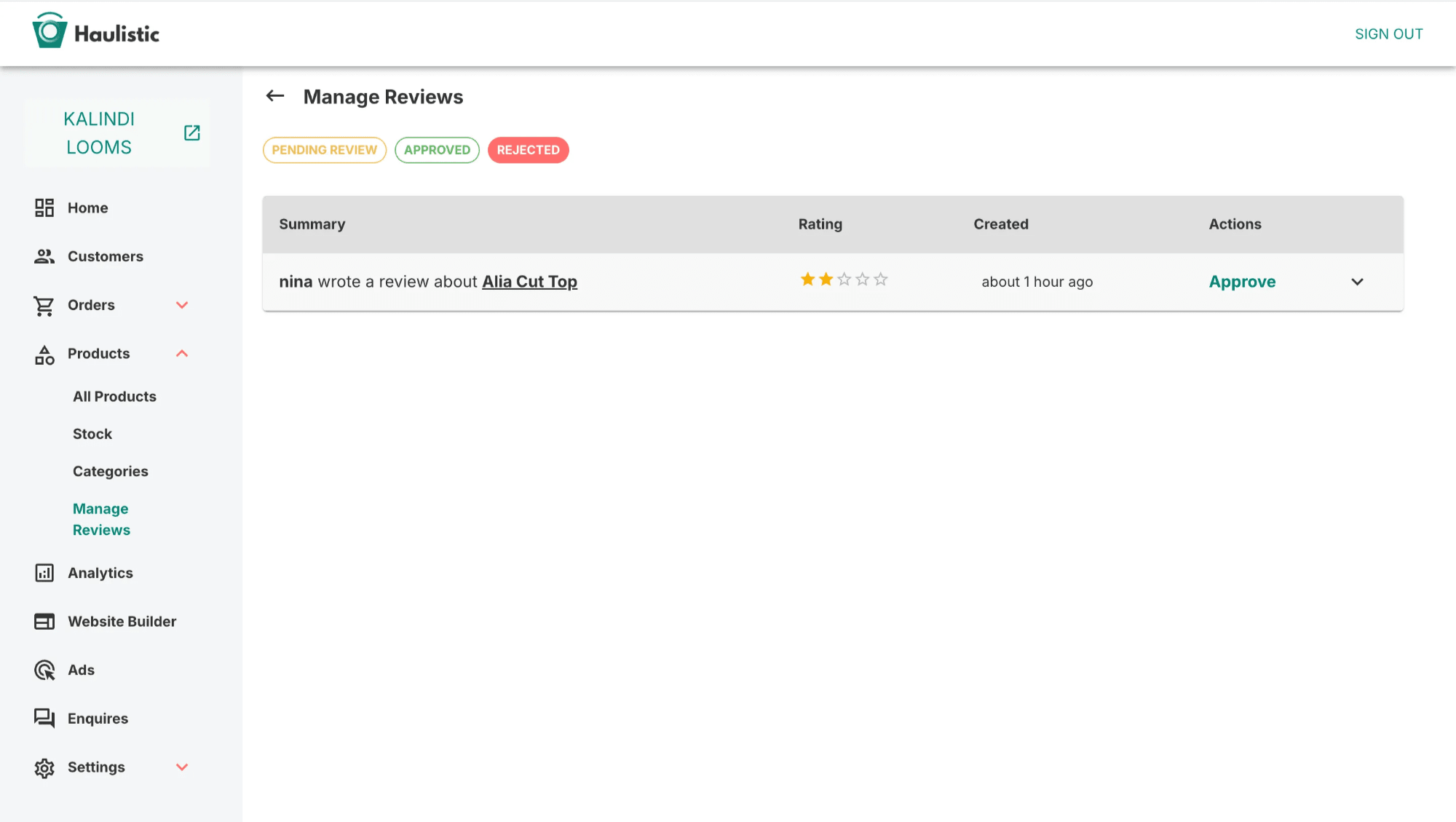1456x822 pixels.
Task: Go to Stock under Products
Action: coord(92,434)
